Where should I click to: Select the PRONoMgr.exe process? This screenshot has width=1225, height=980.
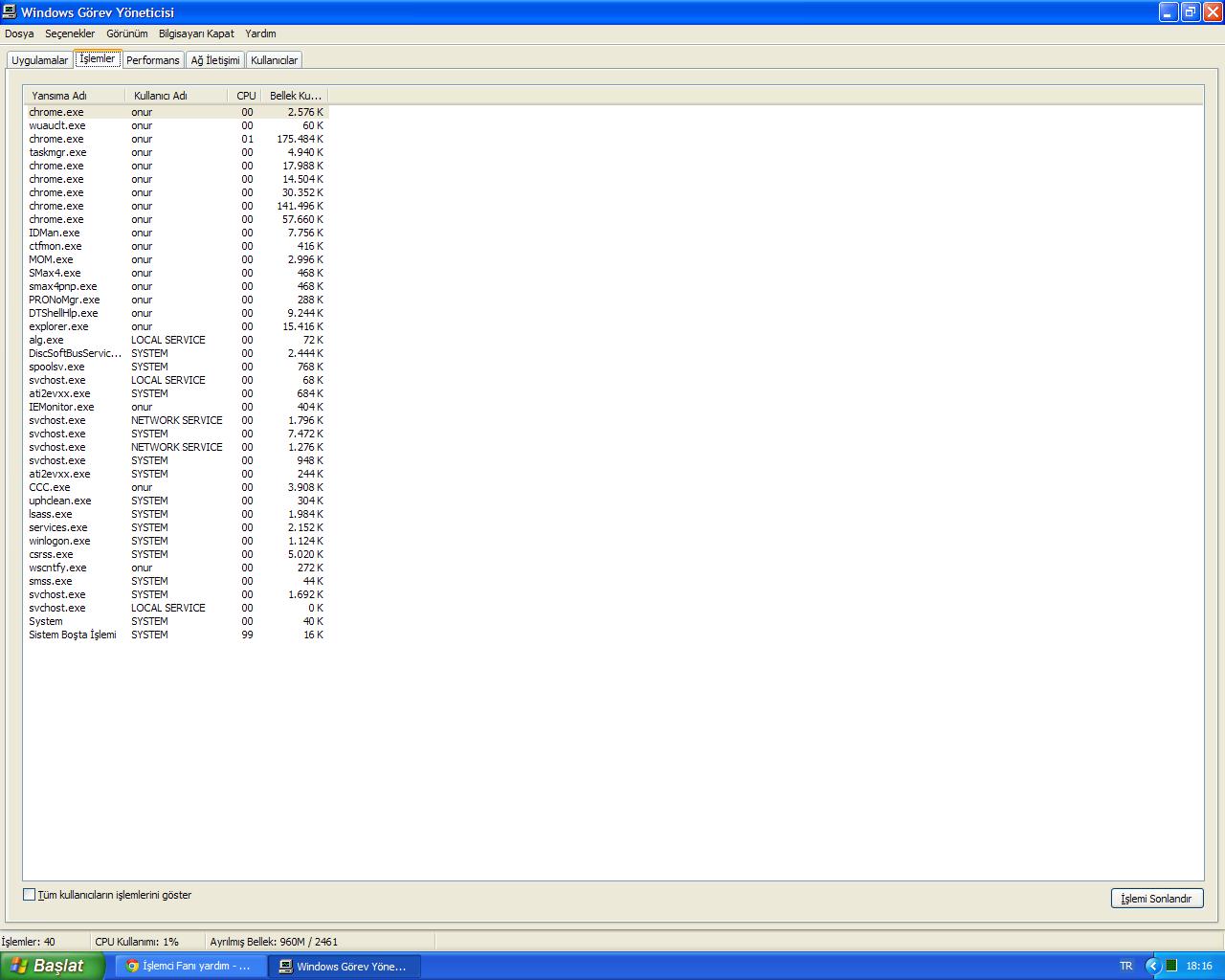[x=176, y=300]
